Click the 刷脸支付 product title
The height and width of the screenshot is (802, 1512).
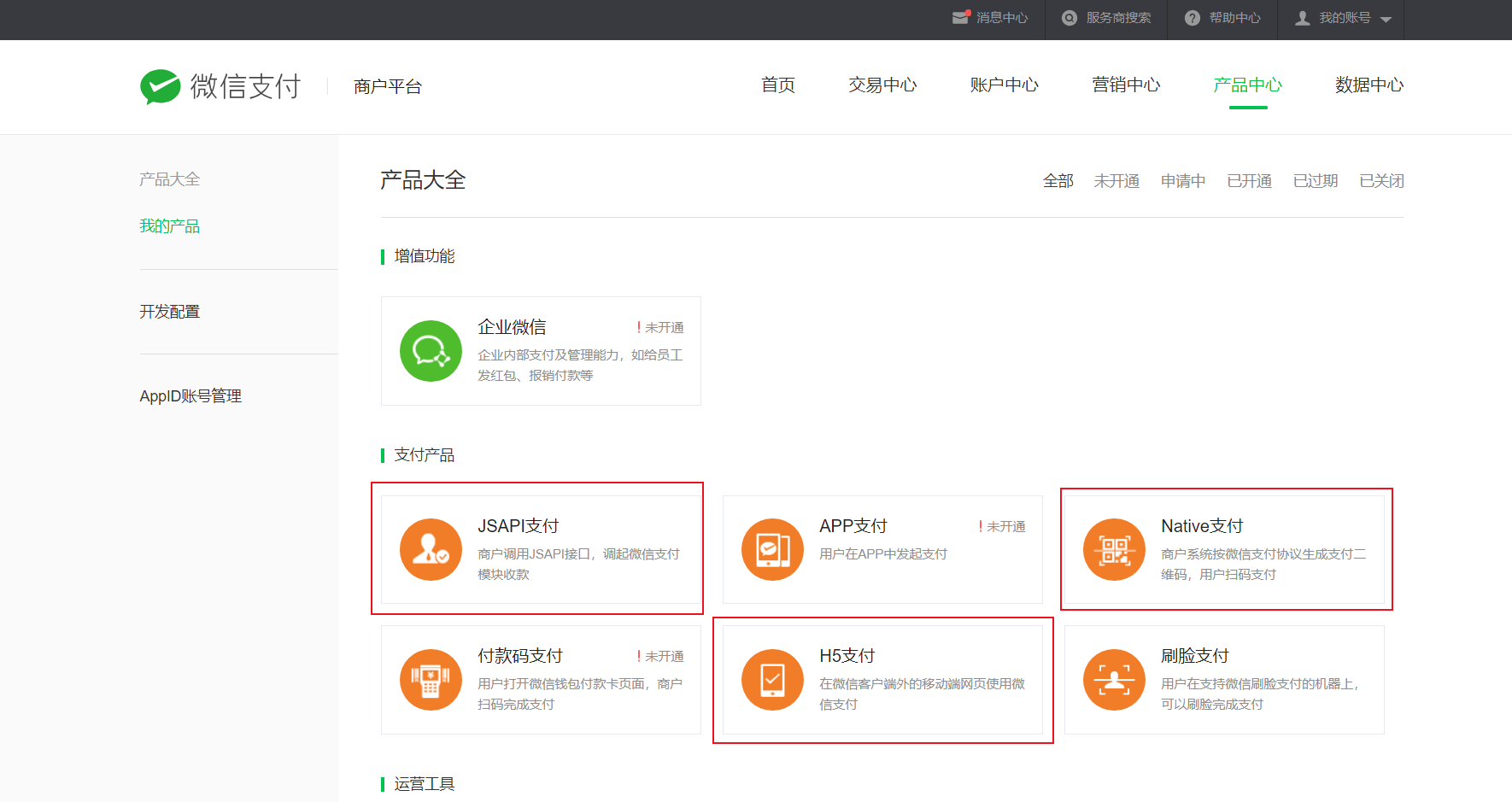tap(1195, 656)
